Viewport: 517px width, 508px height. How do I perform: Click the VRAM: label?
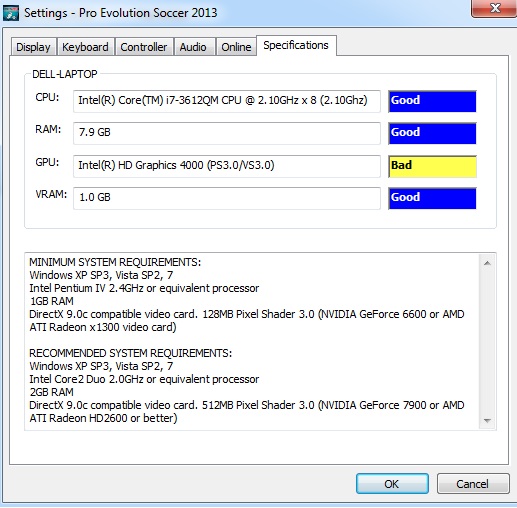click(x=51, y=194)
